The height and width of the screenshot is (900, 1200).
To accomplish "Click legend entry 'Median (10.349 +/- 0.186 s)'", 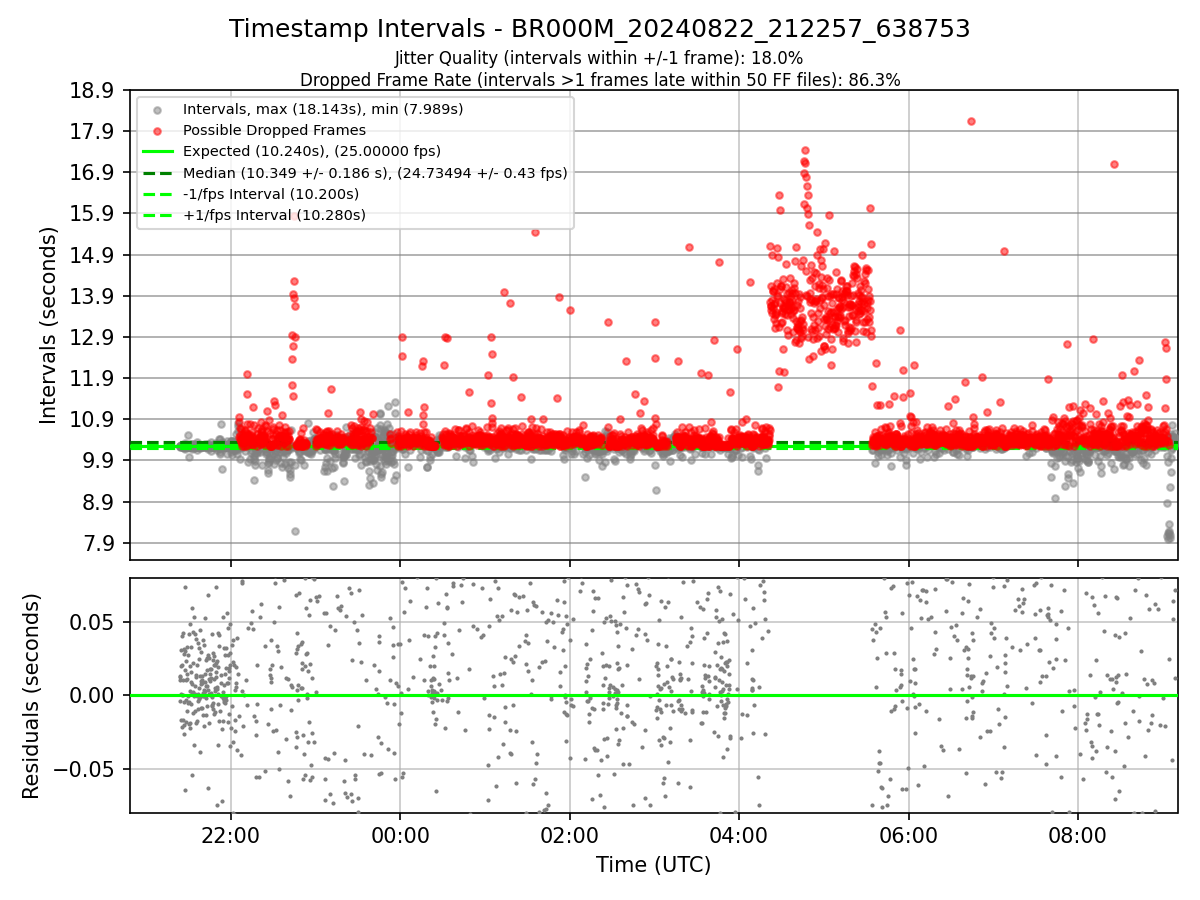I will coord(375,172).
